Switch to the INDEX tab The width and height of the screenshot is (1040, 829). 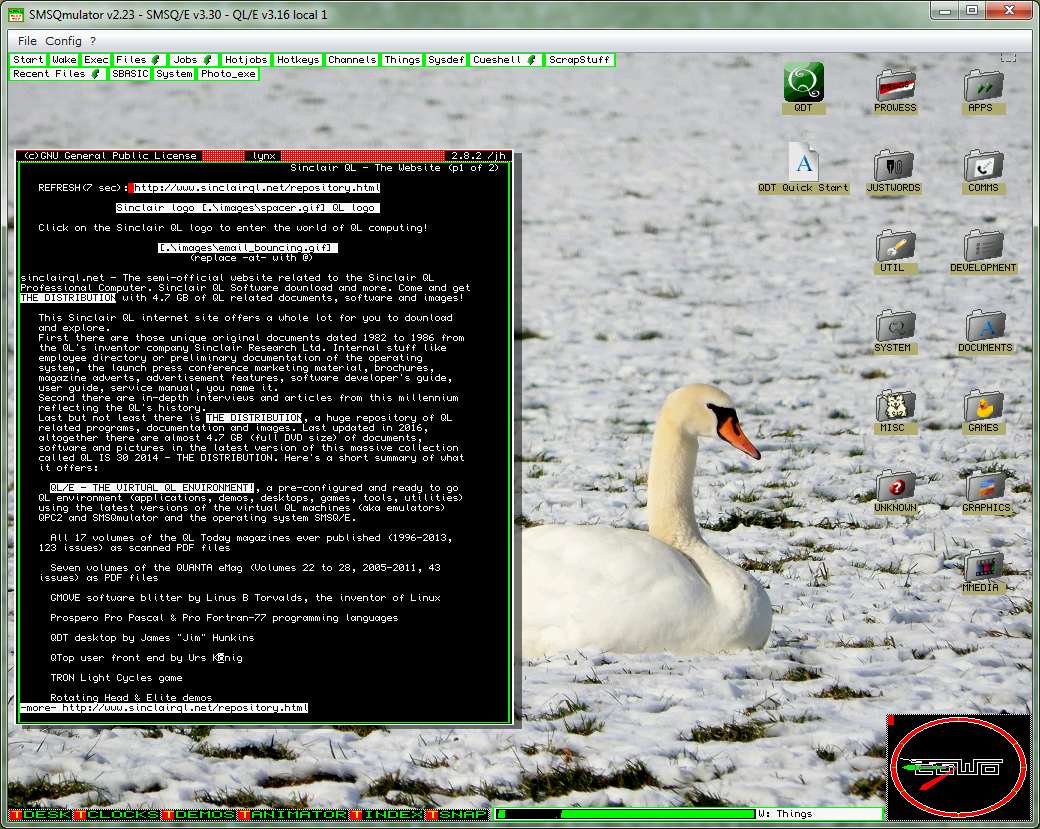pos(387,814)
